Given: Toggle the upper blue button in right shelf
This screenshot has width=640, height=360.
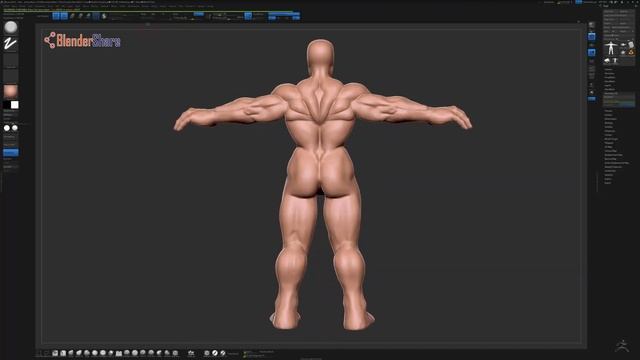Looking at the screenshot, I should click(592, 37).
